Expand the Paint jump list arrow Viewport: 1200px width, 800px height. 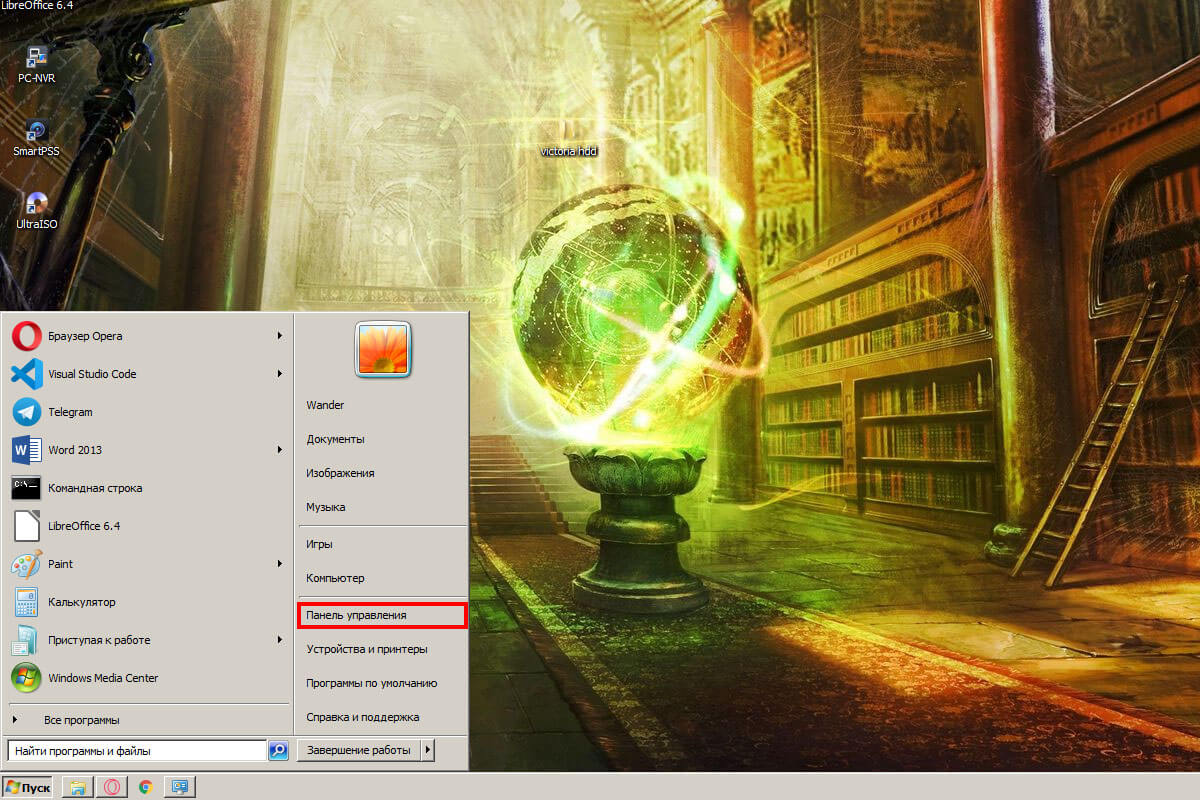tap(280, 564)
